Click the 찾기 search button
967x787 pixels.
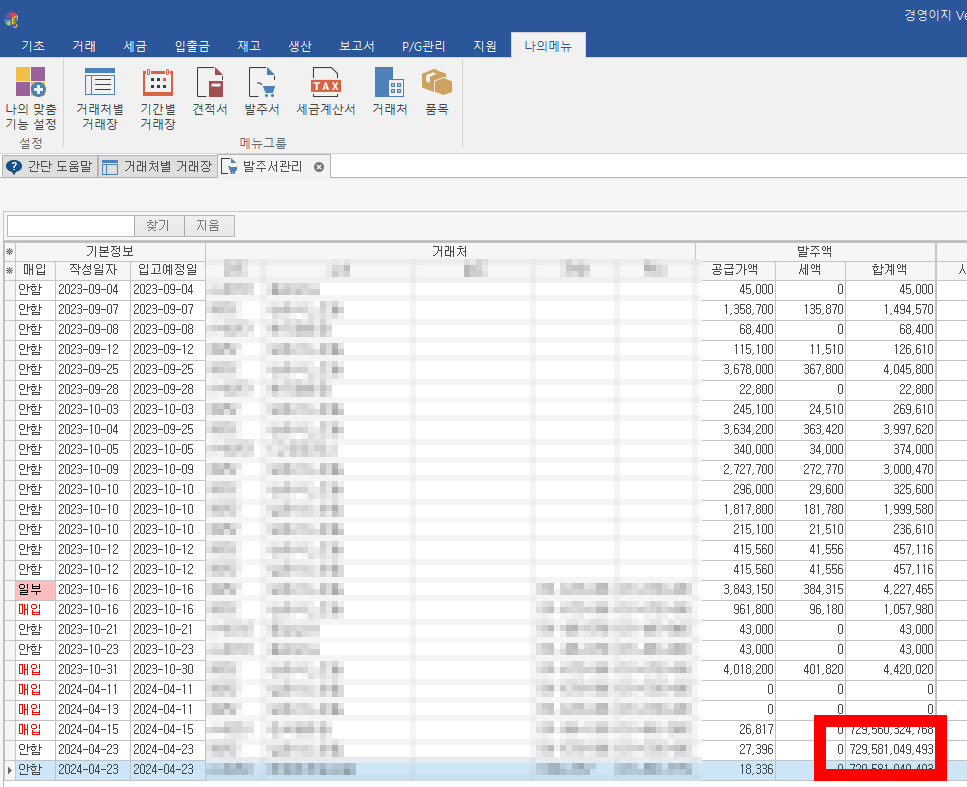tap(158, 226)
